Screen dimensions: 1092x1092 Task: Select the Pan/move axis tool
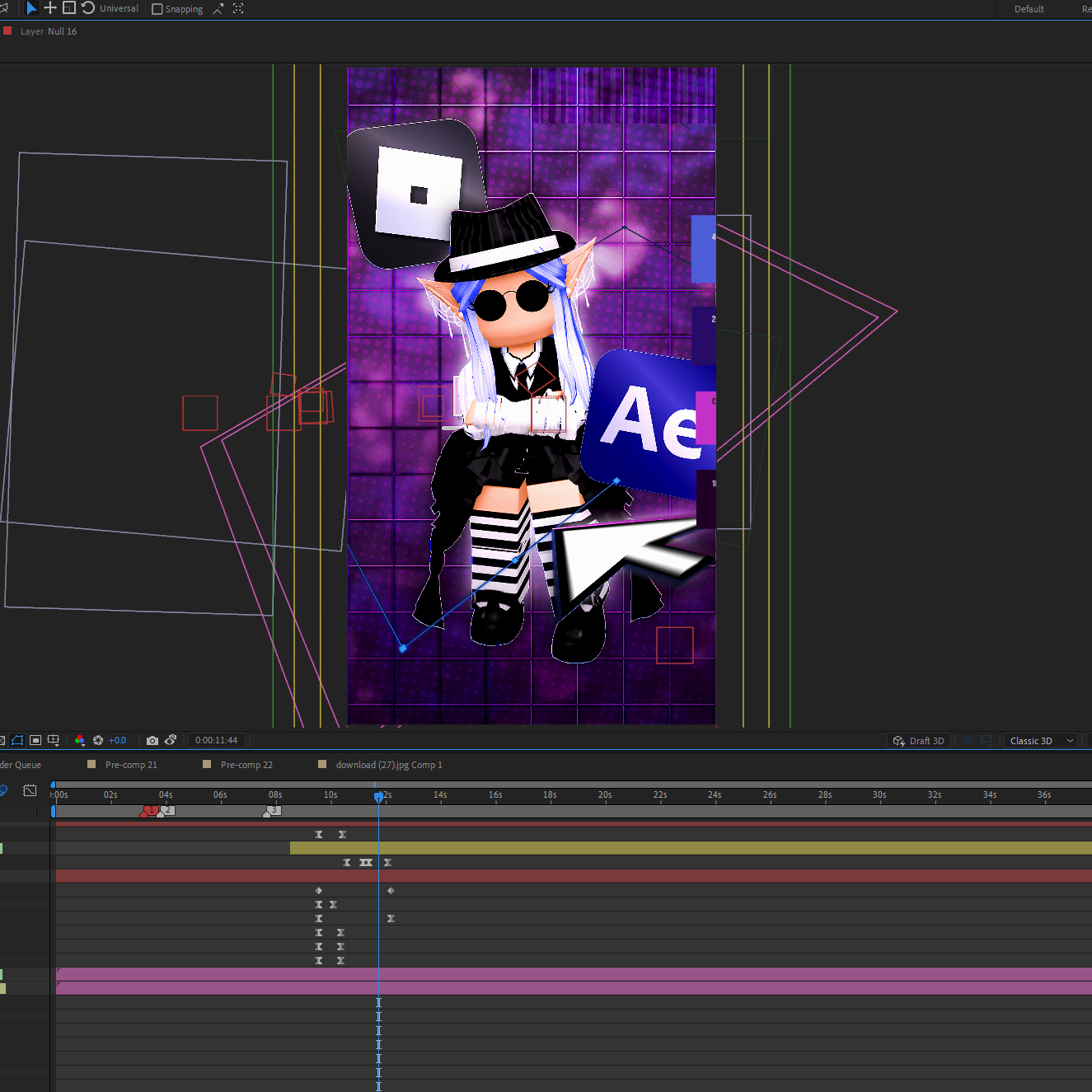(50, 8)
